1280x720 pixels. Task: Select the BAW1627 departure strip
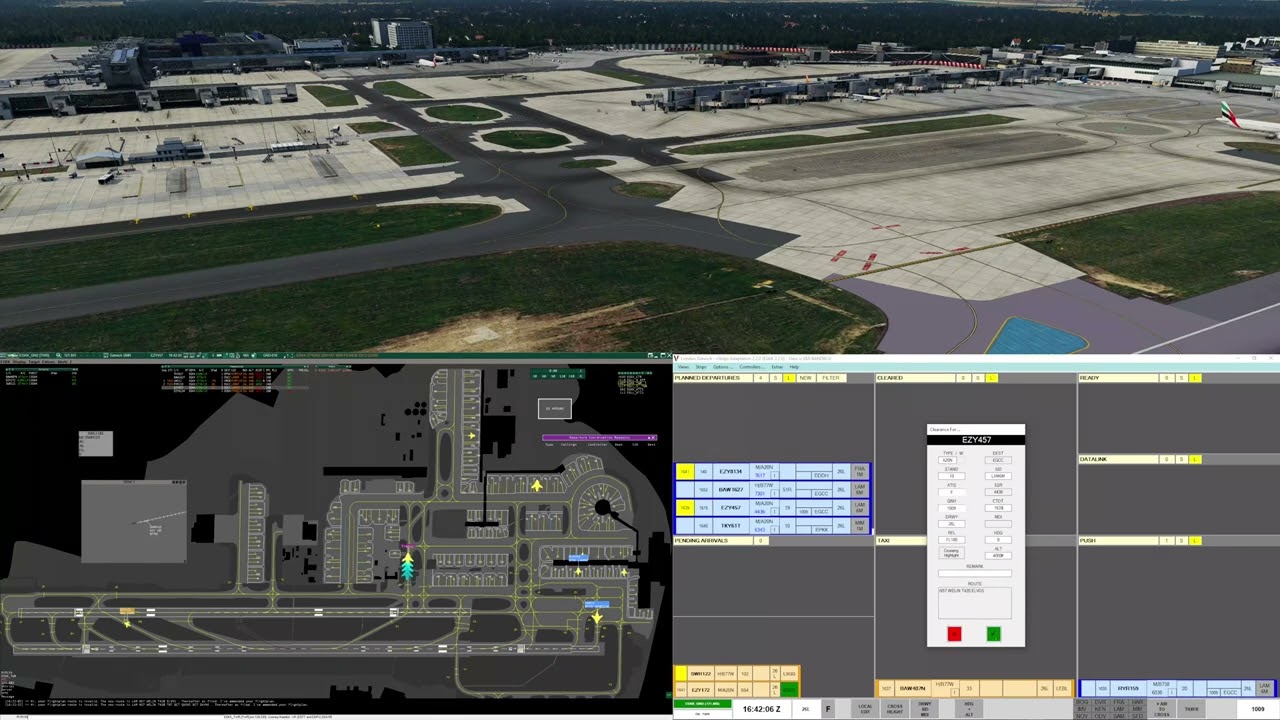(x=772, y=490)
